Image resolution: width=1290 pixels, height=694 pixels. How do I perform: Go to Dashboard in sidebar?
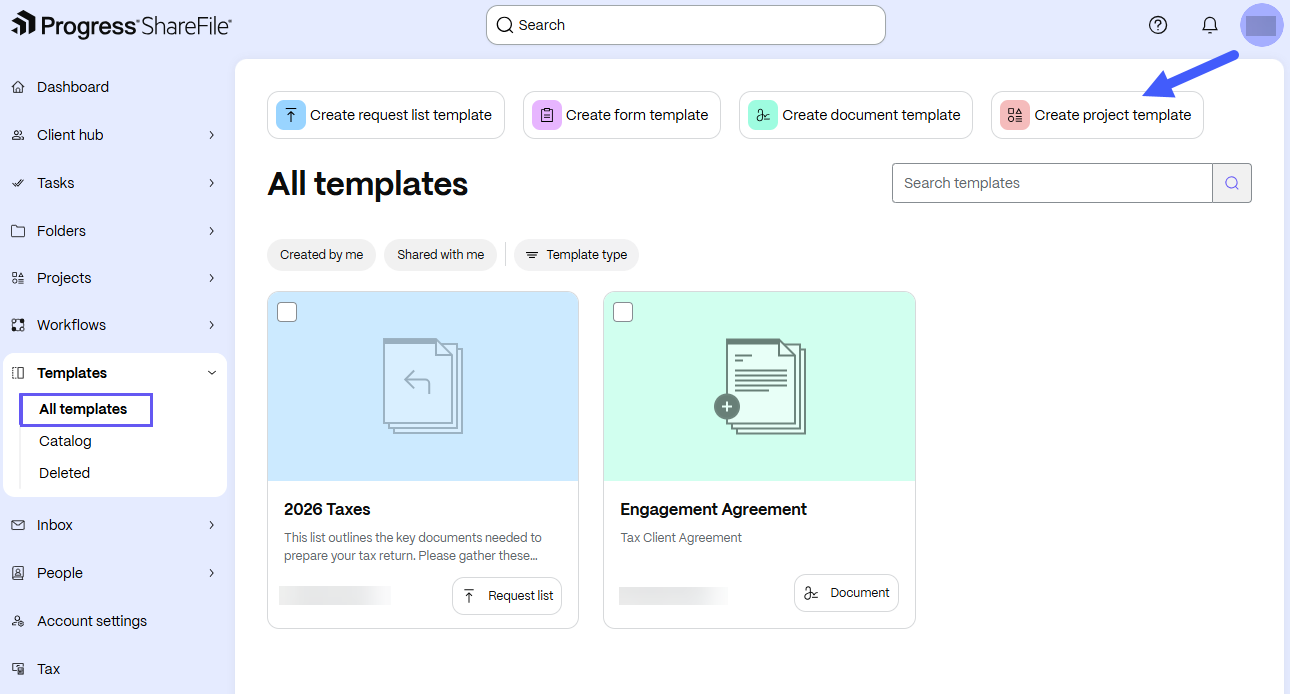point(73,87)
